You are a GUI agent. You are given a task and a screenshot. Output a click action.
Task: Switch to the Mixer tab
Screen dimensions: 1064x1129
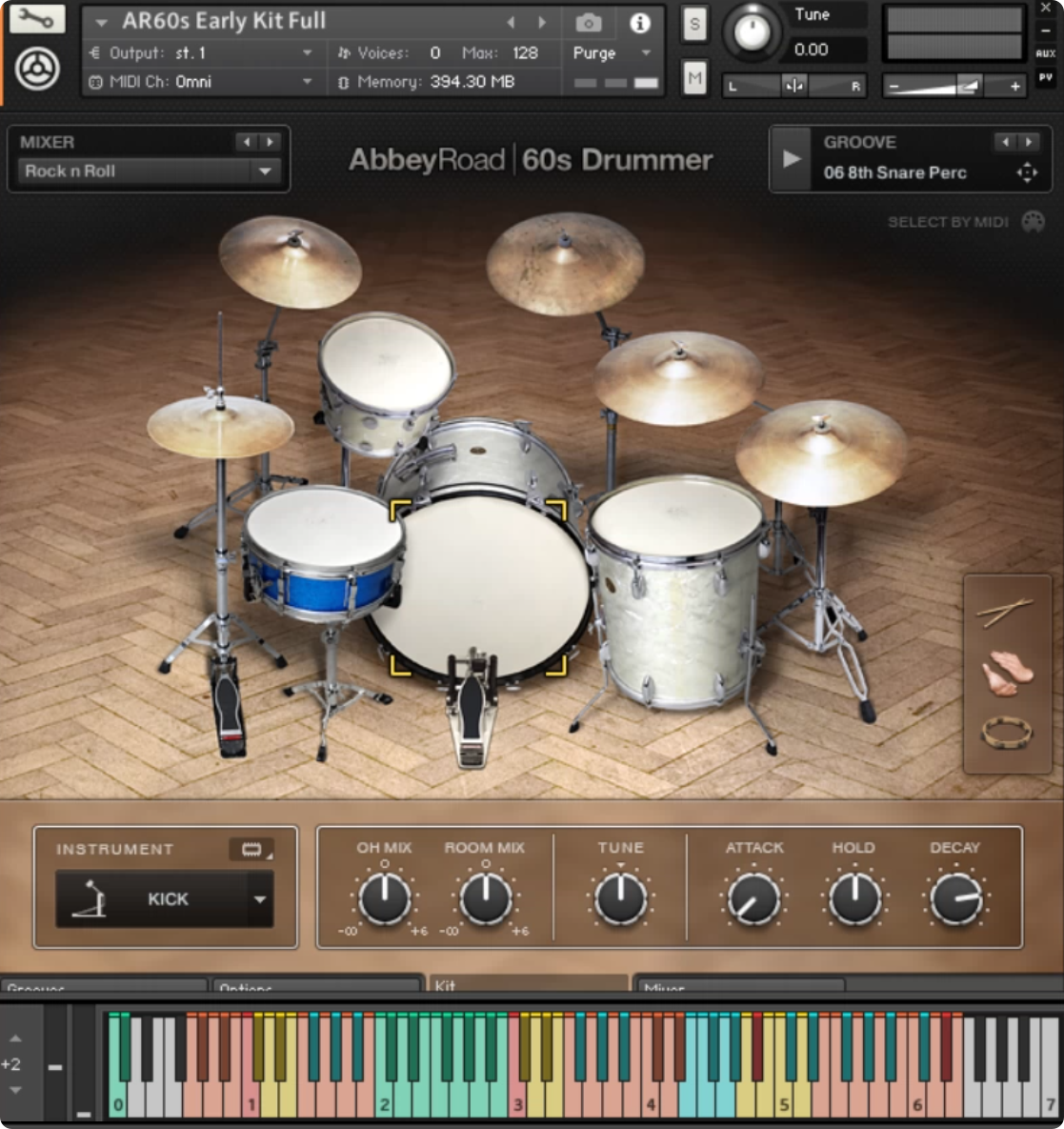pos(739,986)
